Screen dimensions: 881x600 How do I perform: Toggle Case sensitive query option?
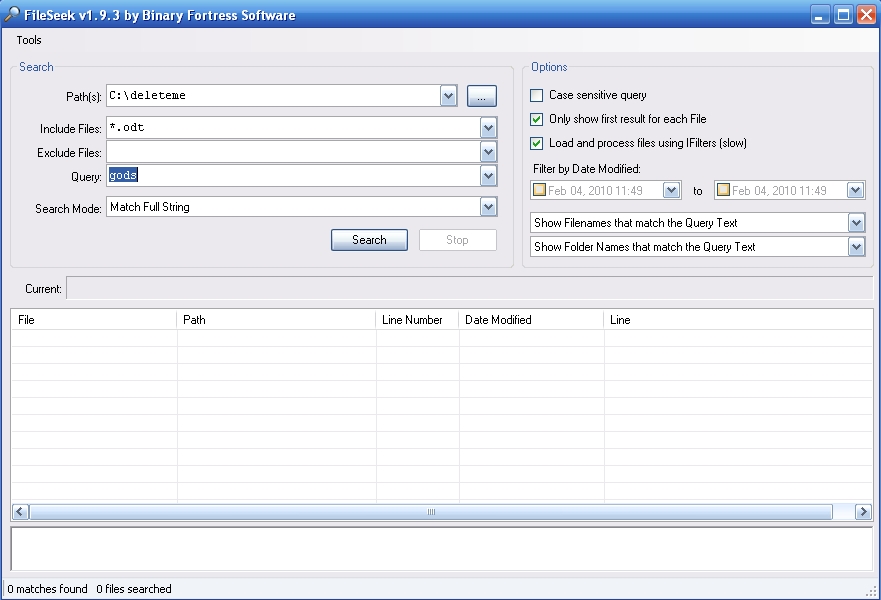pos(537,95)
